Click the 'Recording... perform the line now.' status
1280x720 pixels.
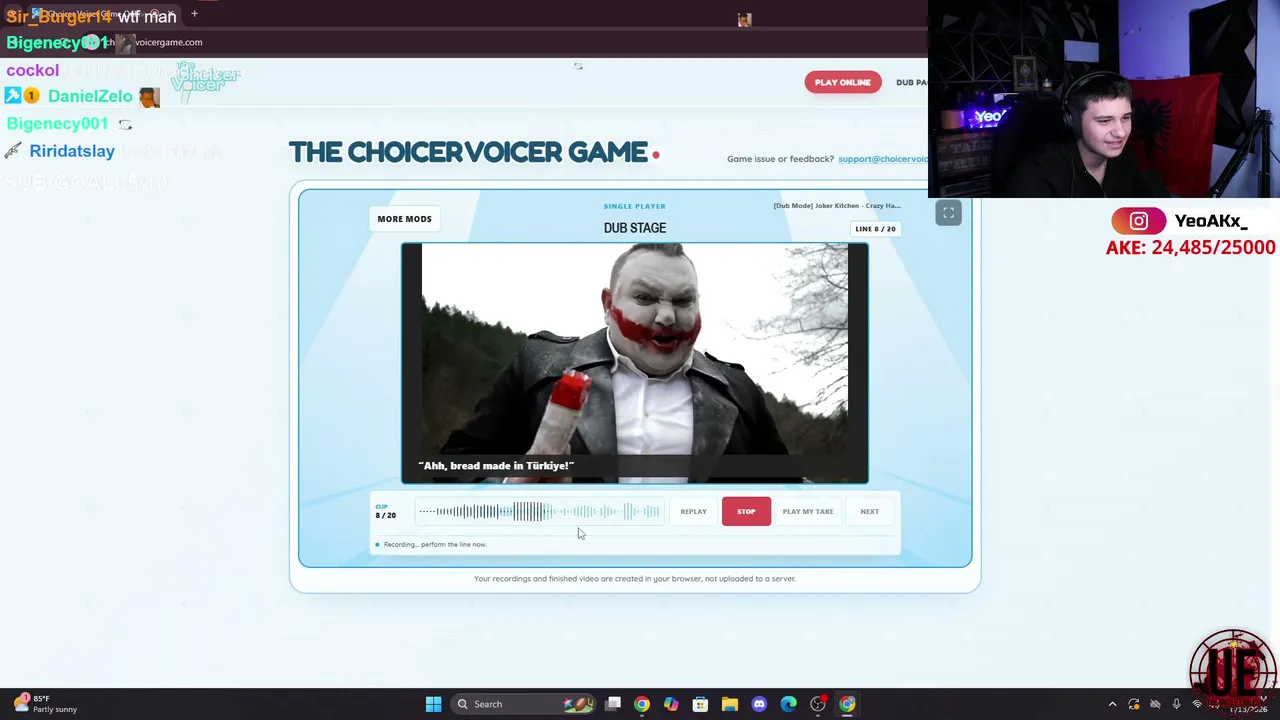point(435,545)
